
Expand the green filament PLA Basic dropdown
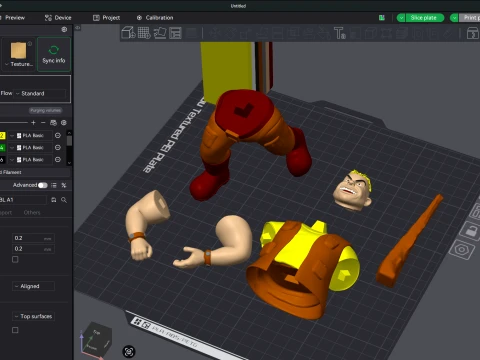click(12, 147)
